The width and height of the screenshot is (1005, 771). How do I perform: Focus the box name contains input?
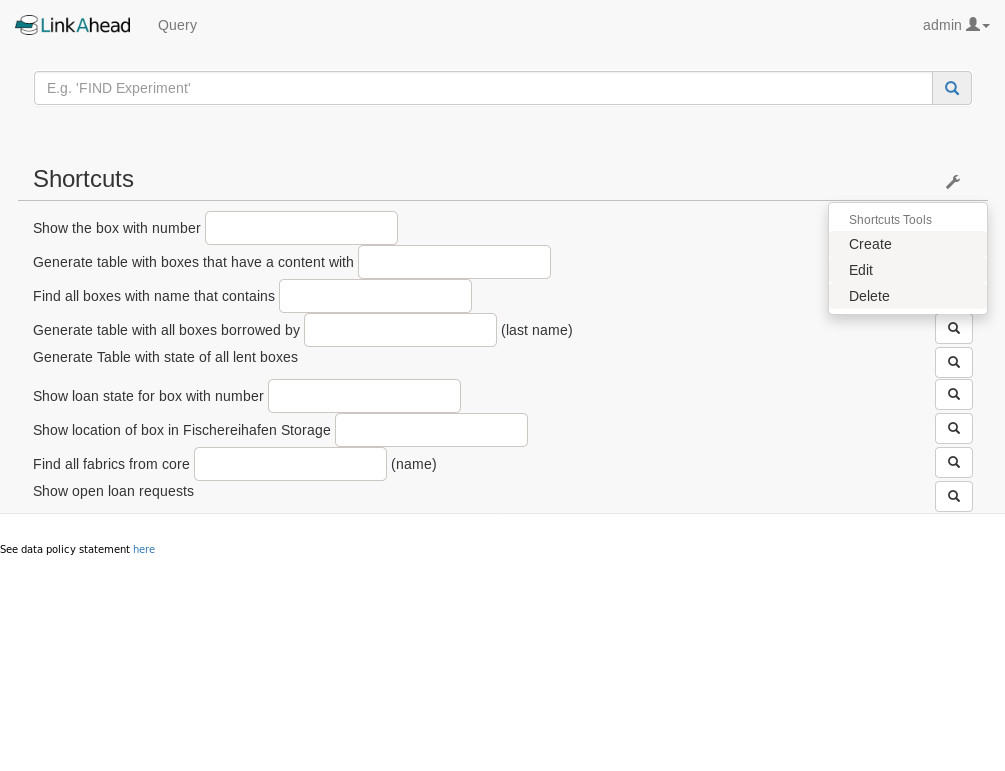tap(376, 295)
